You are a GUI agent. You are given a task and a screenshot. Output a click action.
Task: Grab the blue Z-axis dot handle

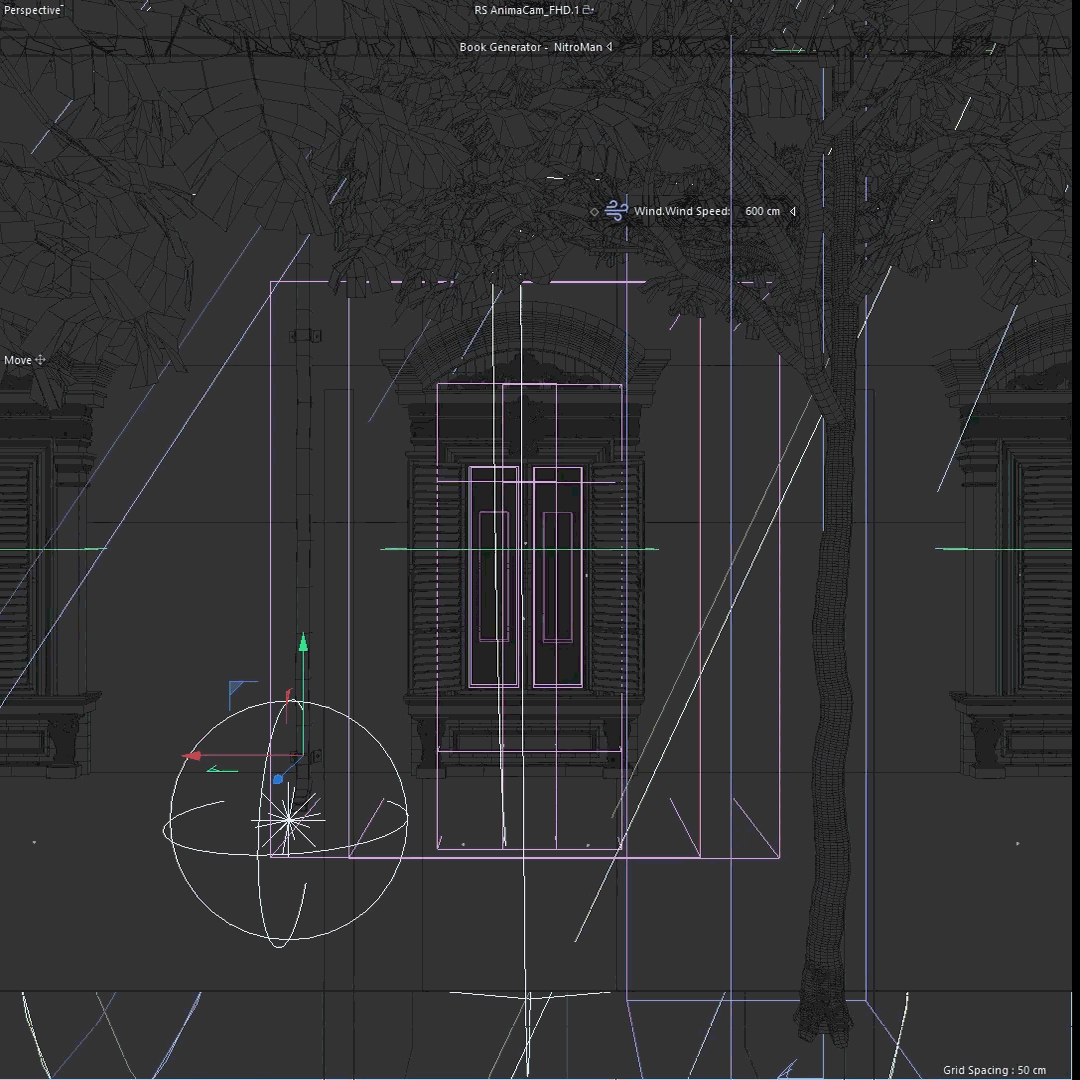278,780
